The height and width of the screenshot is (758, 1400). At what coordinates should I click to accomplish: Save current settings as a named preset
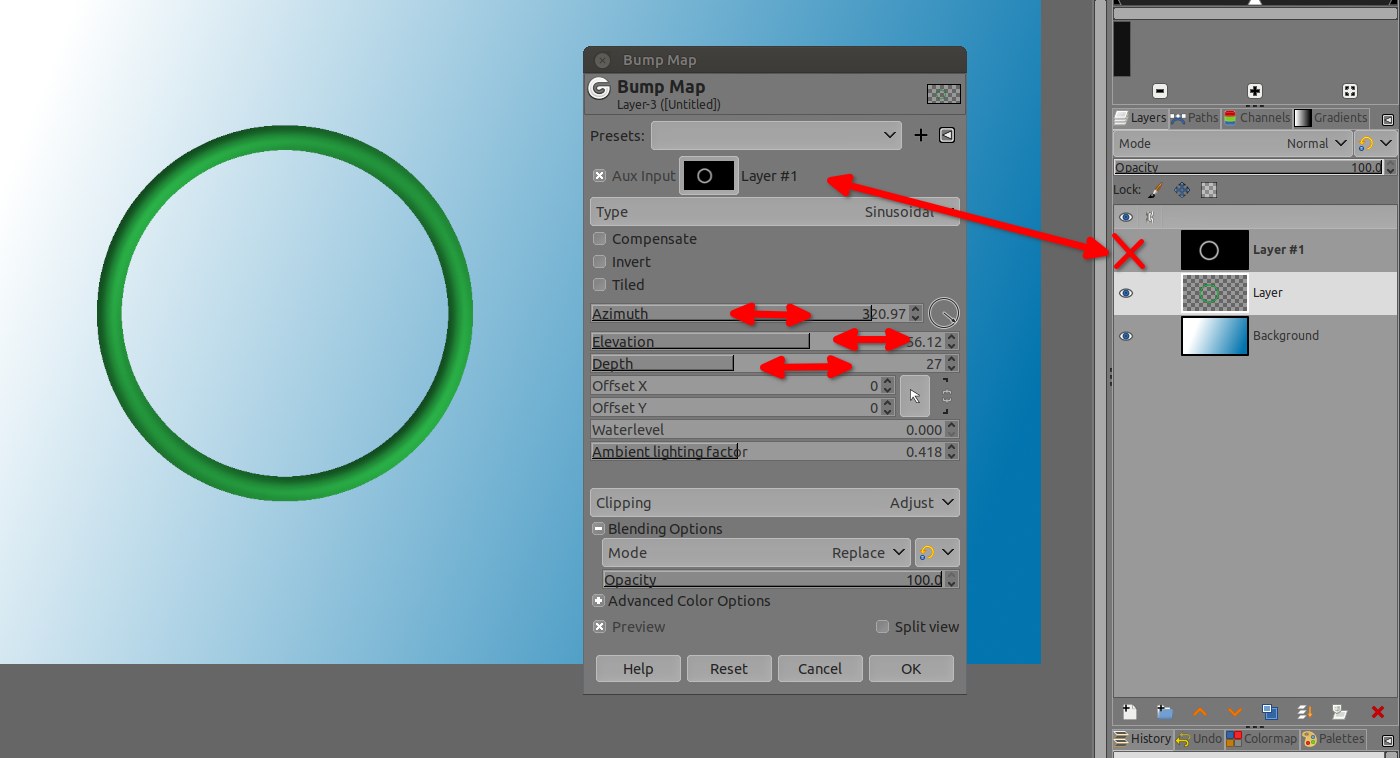(x=921, y=135)
